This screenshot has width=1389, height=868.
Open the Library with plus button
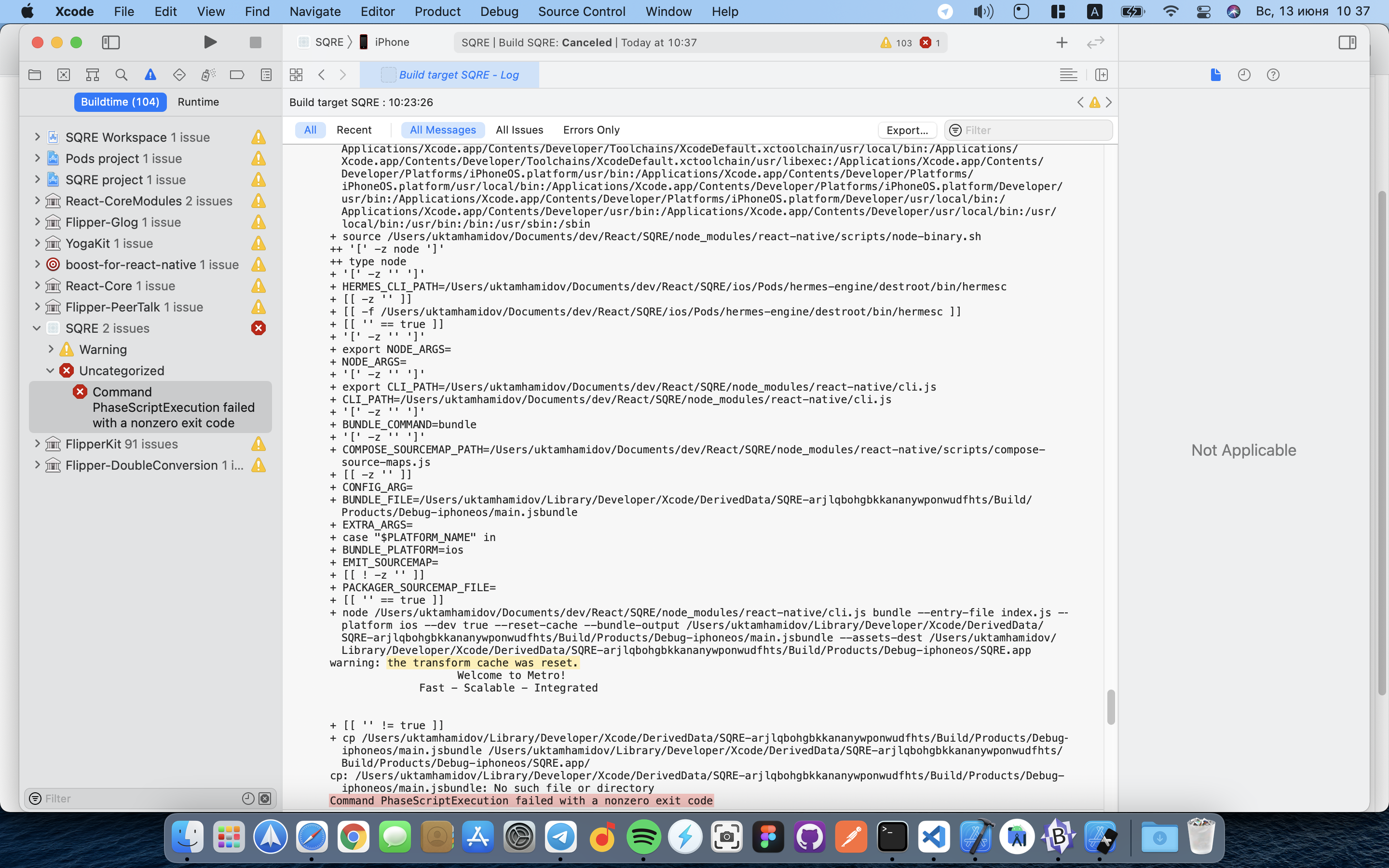tap(1062, 42)
